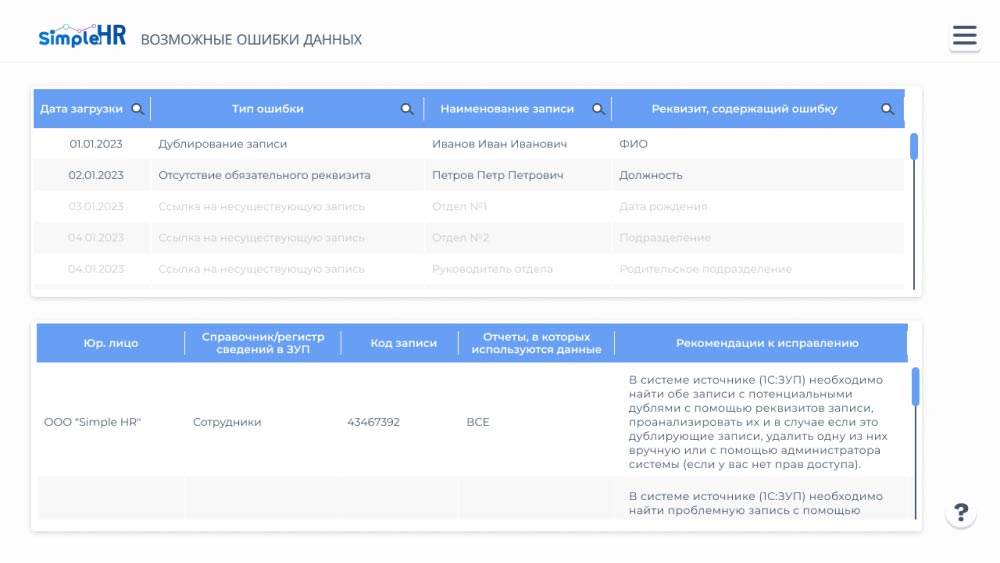Select ООО "Simple HR" cell
This screenshot has height=563, width=1000.
coord(92,421)
